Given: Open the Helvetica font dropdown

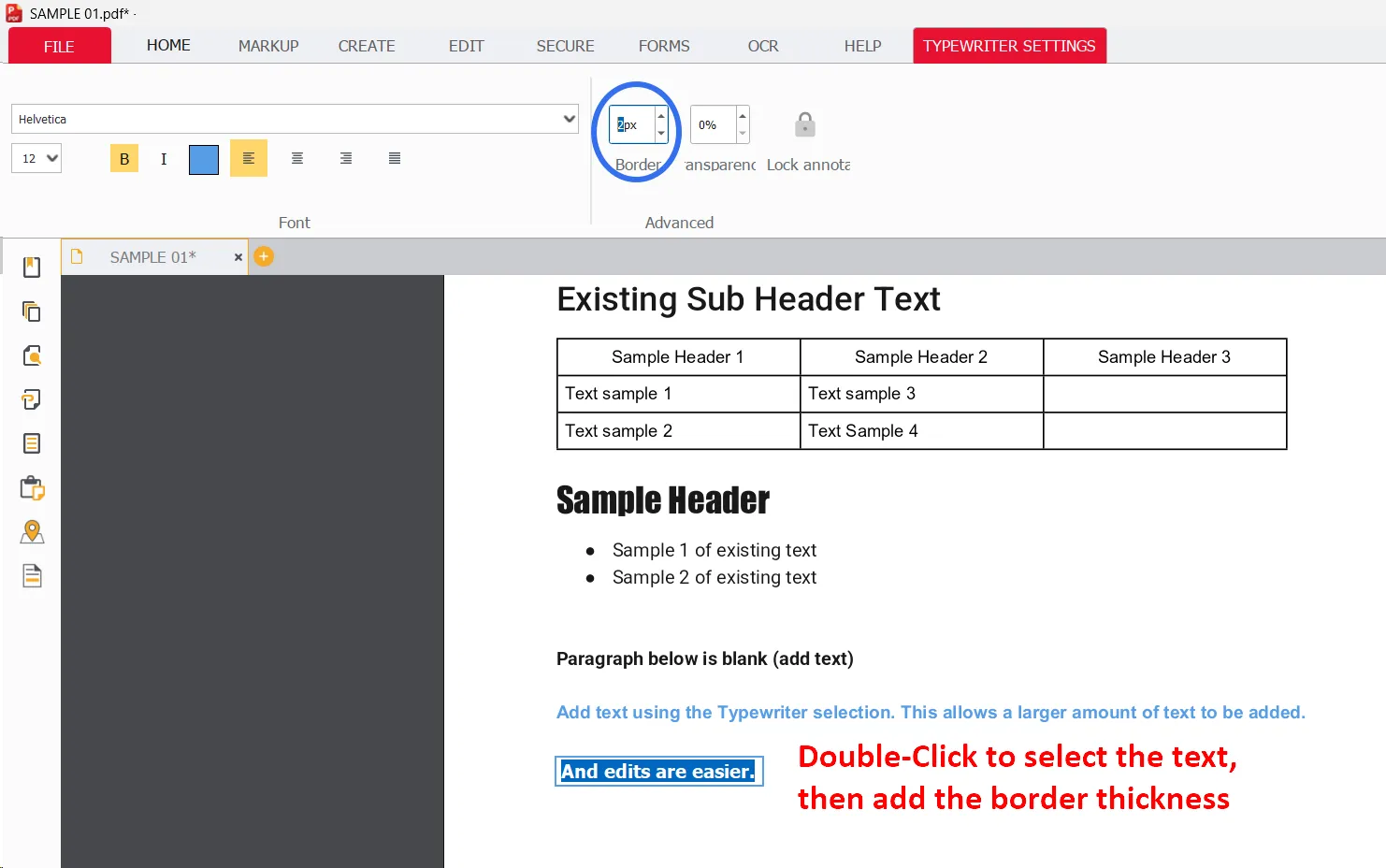Looking at the screenshot, I should [x=295, y=119].
